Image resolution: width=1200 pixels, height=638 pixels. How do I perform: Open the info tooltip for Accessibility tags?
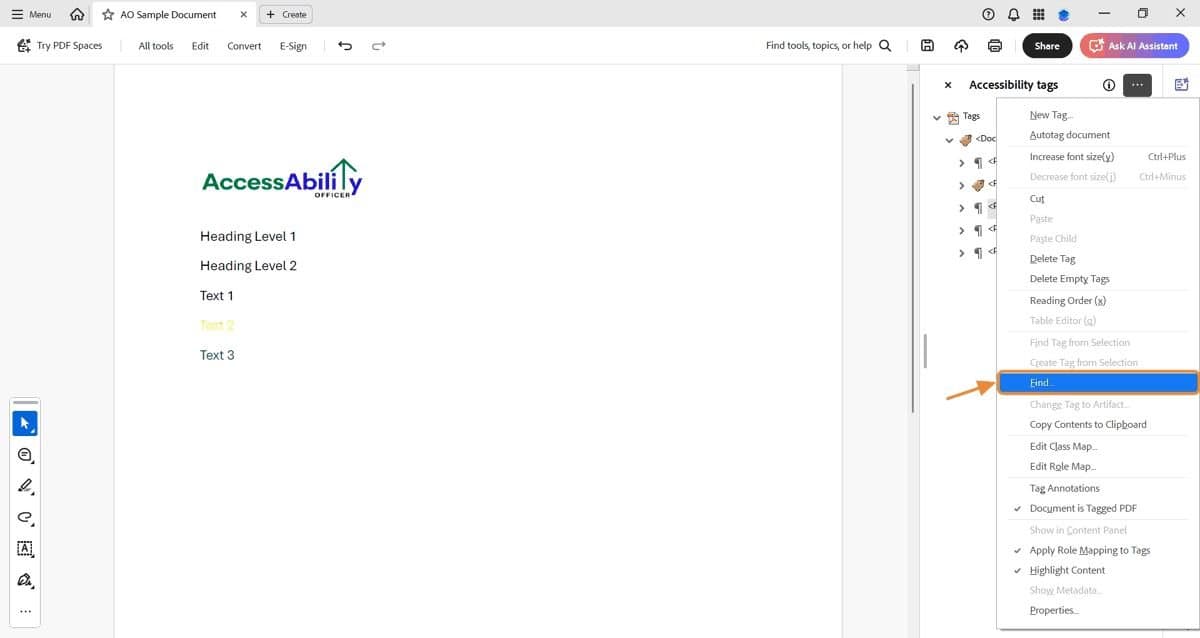(x=1108, y=85)
